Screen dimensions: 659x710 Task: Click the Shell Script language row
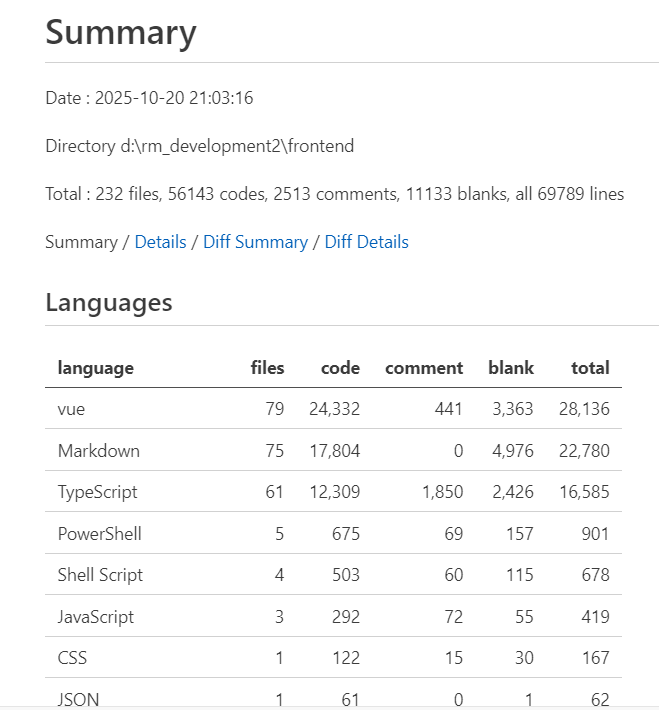[x=333, y=575]
